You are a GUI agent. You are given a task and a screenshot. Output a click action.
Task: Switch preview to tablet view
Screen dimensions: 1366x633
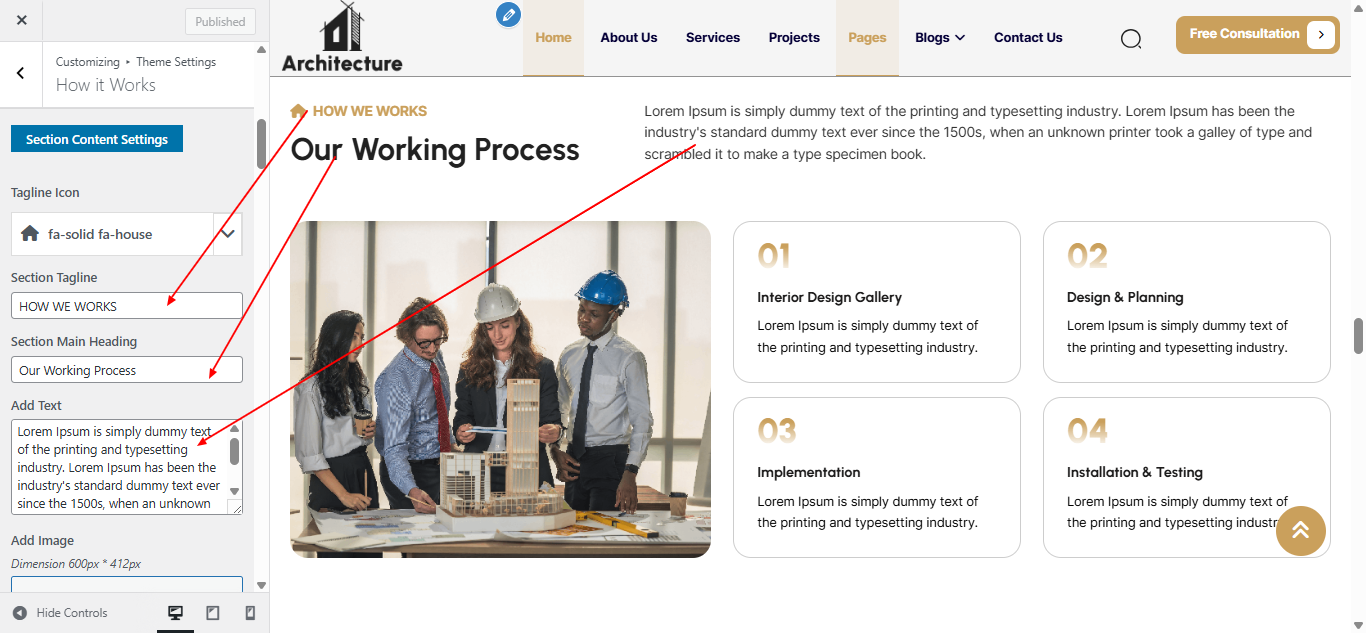point(213,612)
